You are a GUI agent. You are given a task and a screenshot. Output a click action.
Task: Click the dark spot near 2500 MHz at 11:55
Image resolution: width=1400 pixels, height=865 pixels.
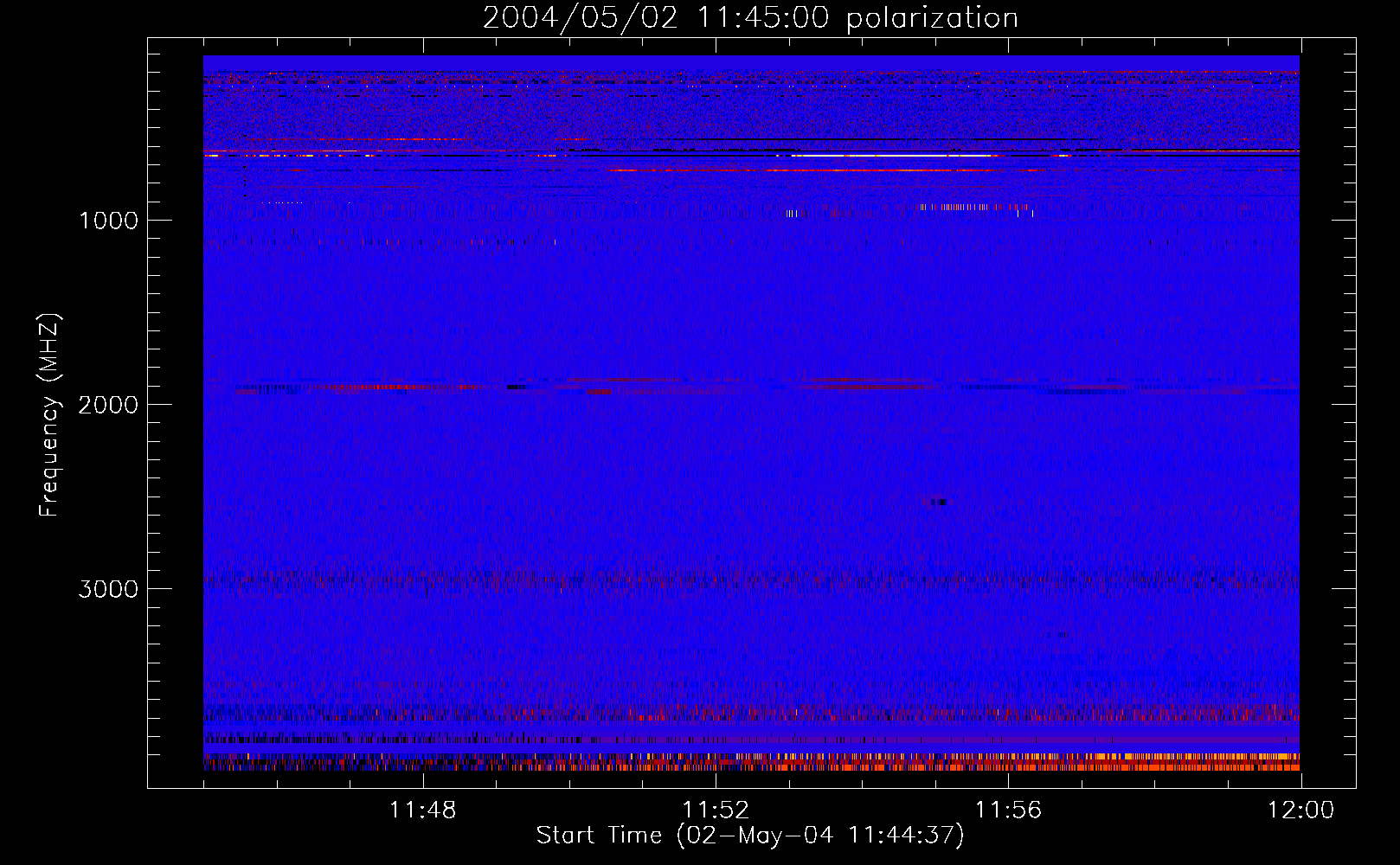pos(939,502)
